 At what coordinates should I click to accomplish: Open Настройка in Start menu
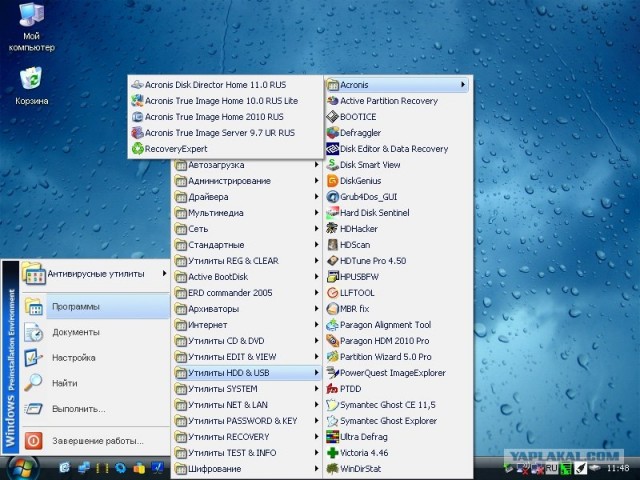(95, 358)
